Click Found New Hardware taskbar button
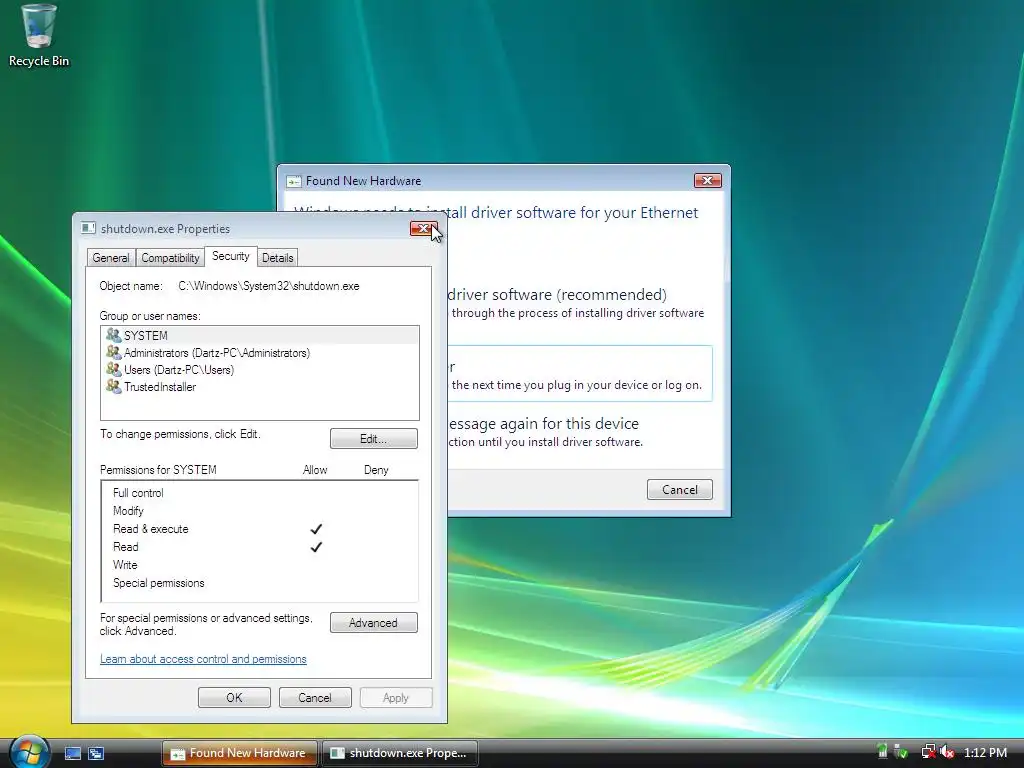 (x=240, y=753)
